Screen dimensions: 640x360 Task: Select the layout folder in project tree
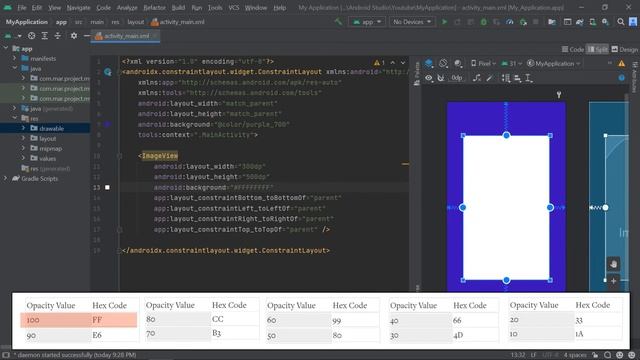pyautogui.click(x=48, y=138)
